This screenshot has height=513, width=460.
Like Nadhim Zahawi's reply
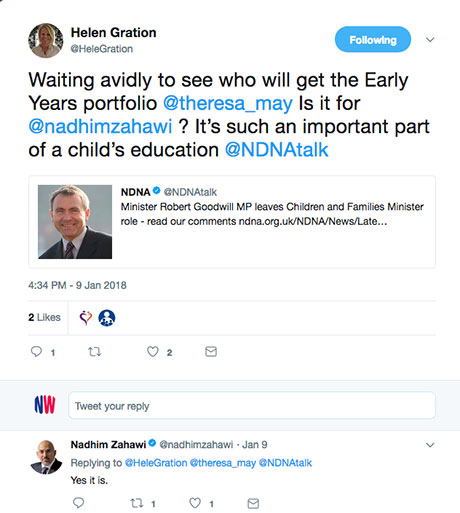click(195, 503)
